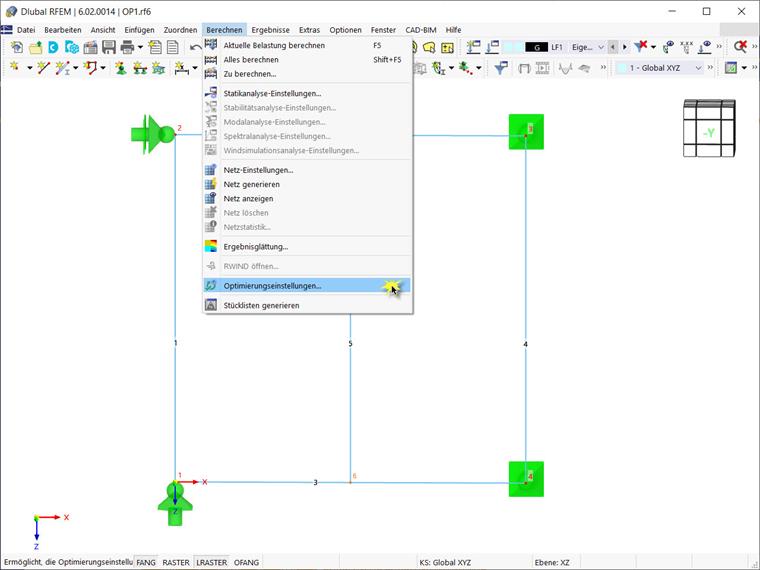Add a new nodal support
This screenshot has width=760, height=570.
point(121,68)
